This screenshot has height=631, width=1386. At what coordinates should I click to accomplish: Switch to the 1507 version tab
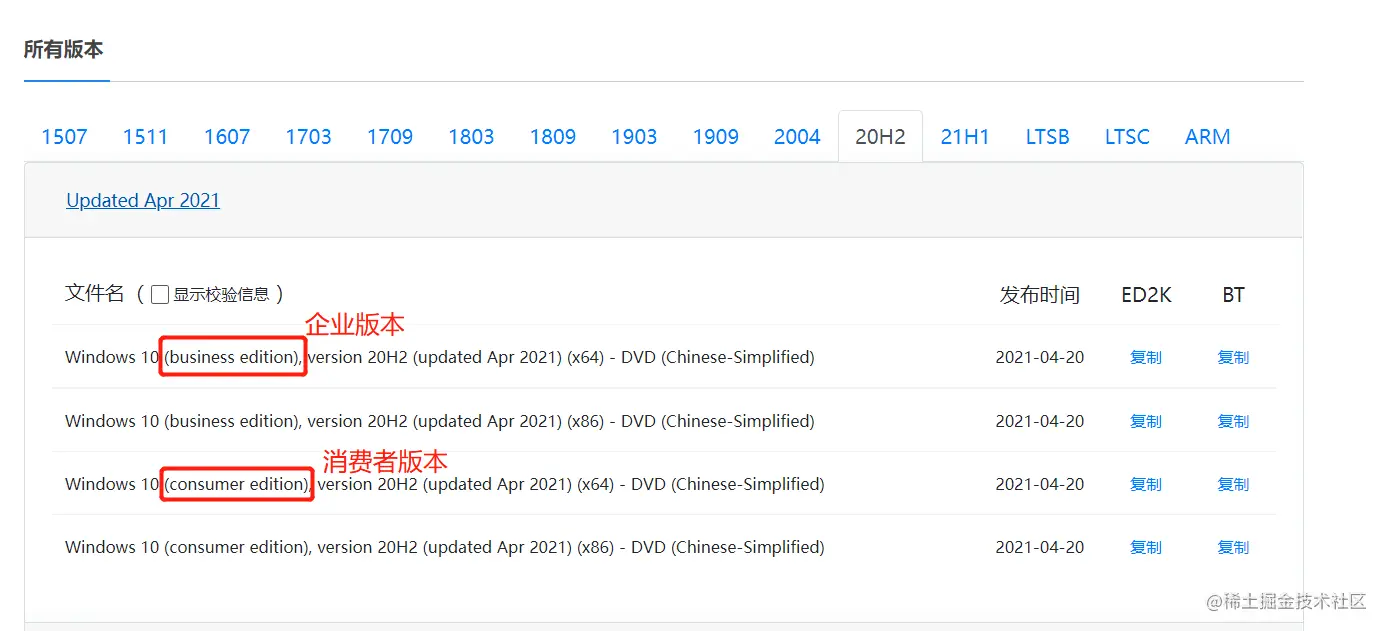(x=64, y=137)
